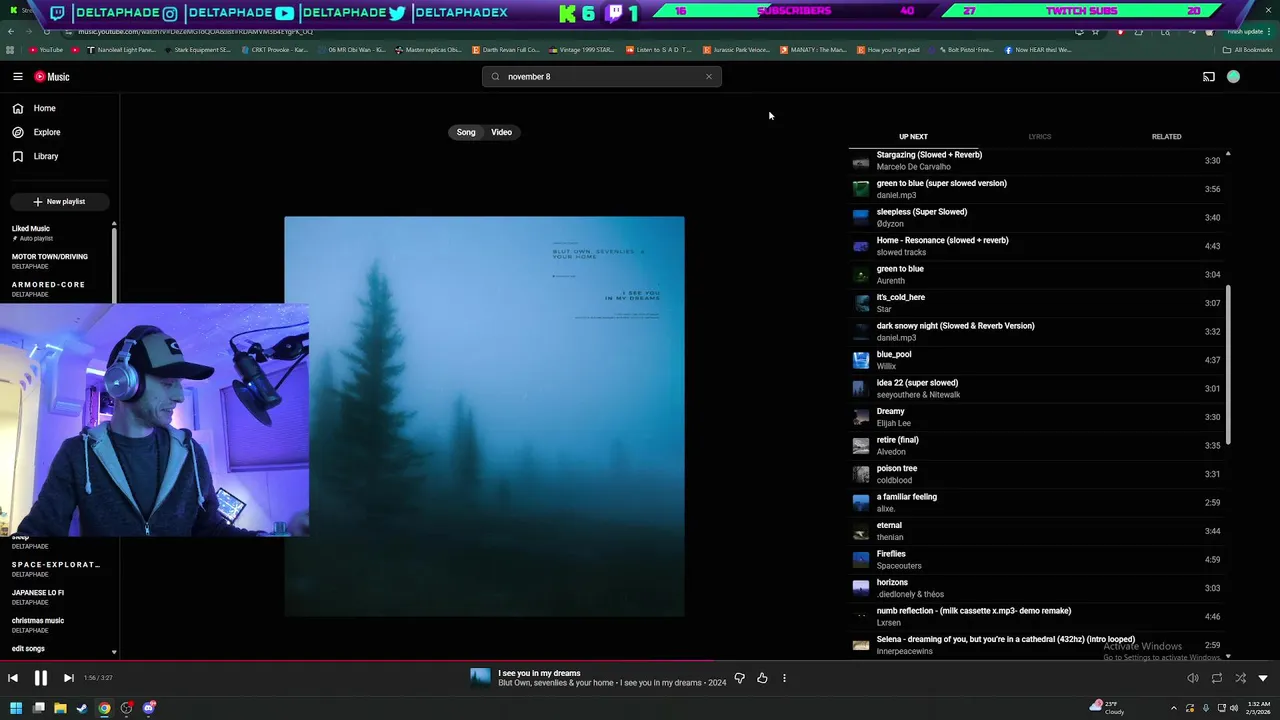1280x720 pixels.
Task: Open the green account avatar menu
Action: click(1233, 76)
